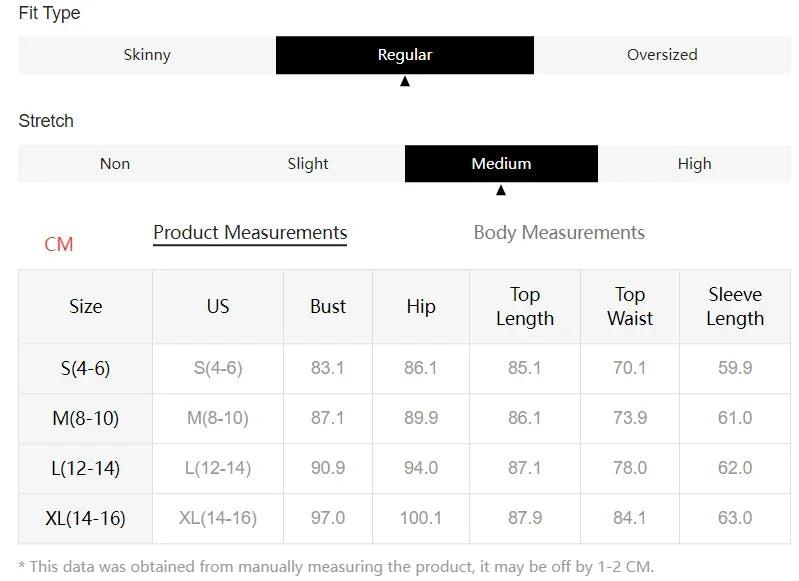Click the triangle marker under Regular
799x581 pixels.
tap(405, 81)
